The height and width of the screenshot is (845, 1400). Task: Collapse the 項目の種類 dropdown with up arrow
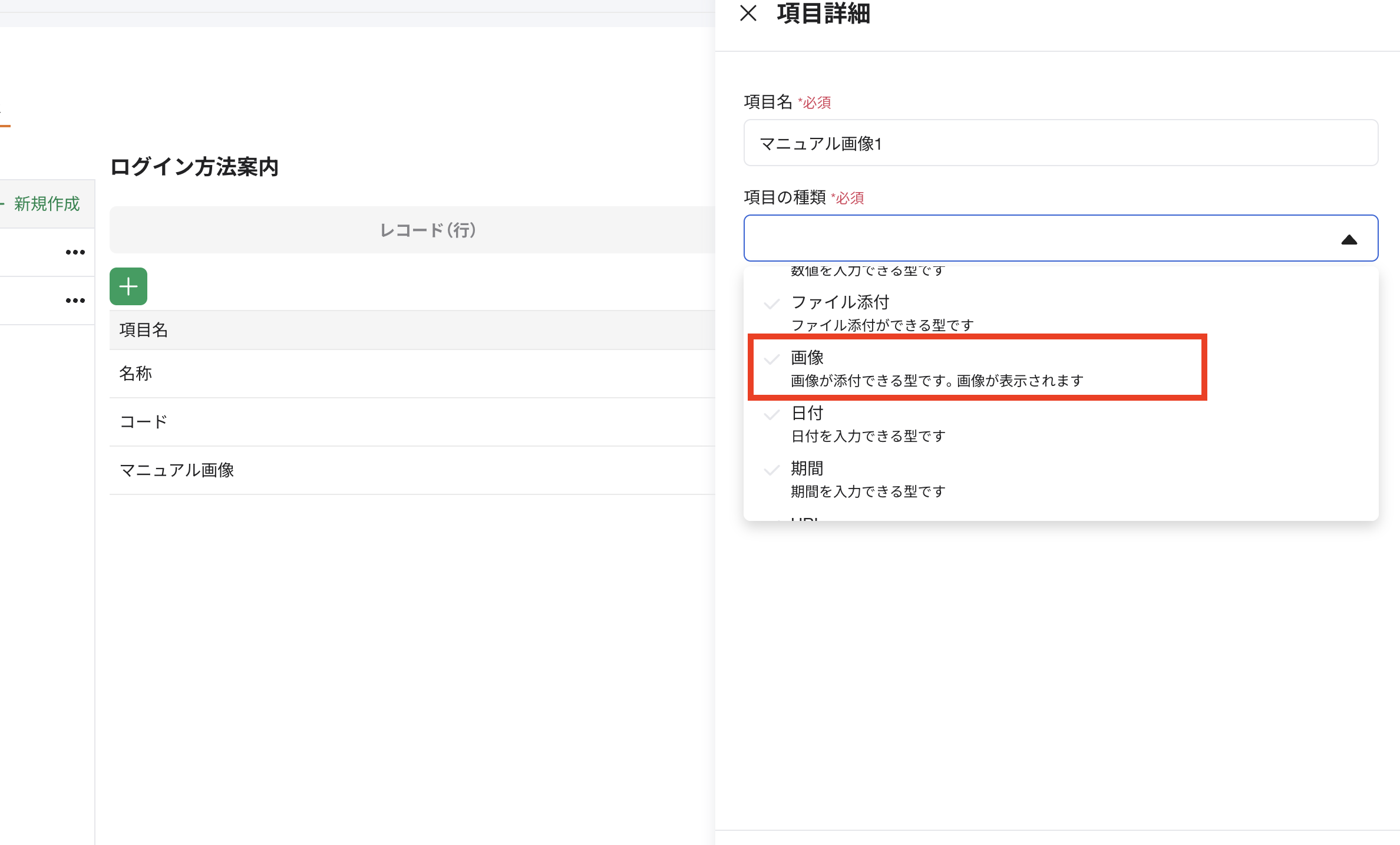[x=1349, y=239]
